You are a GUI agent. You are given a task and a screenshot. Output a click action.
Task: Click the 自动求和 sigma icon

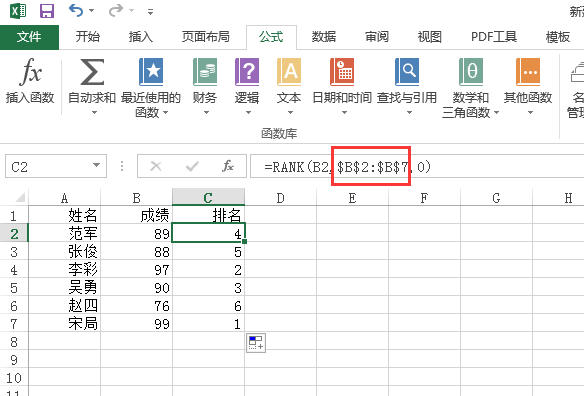pos(92,72)
